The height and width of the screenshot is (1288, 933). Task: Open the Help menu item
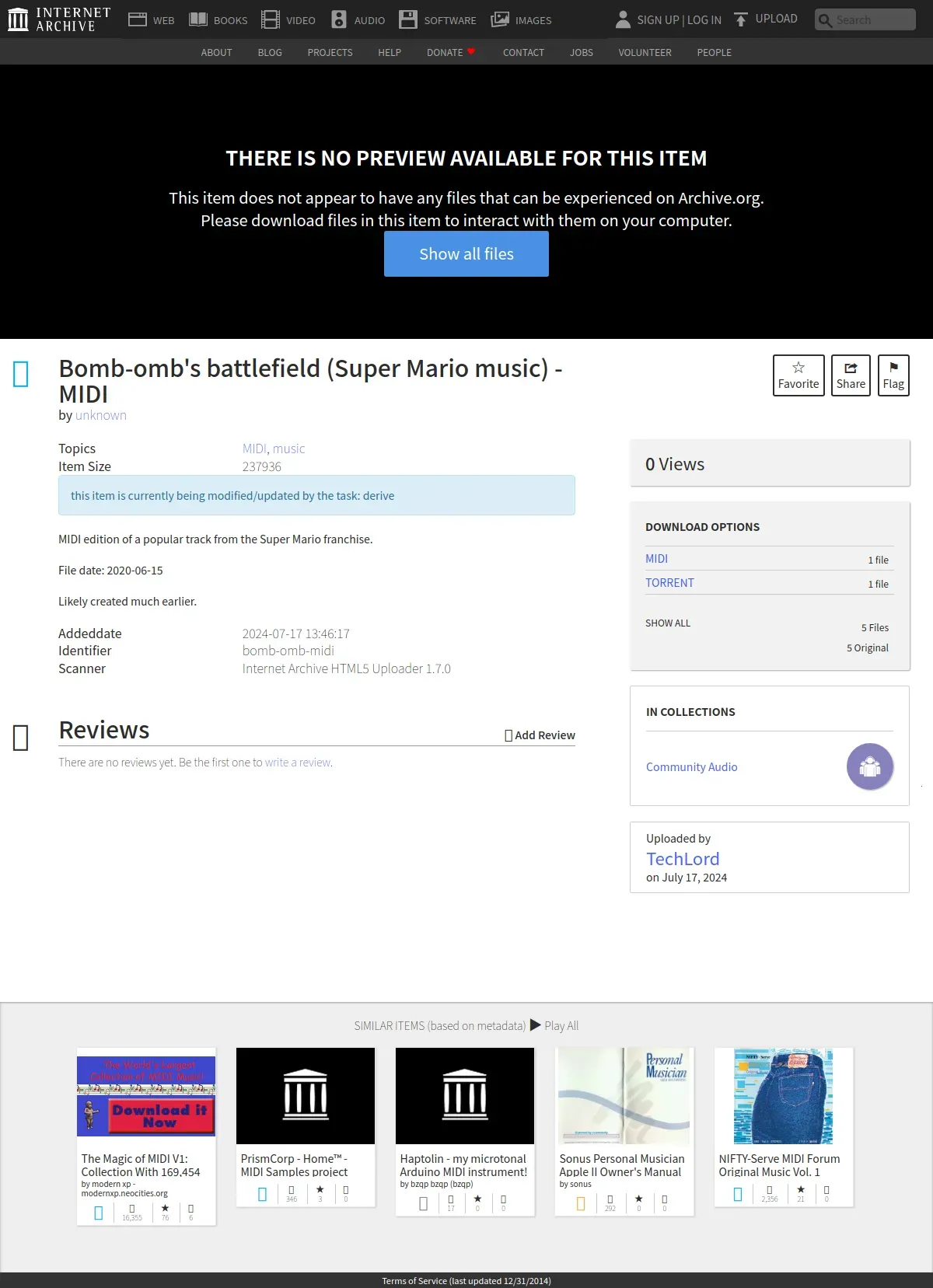pos(390,52)
